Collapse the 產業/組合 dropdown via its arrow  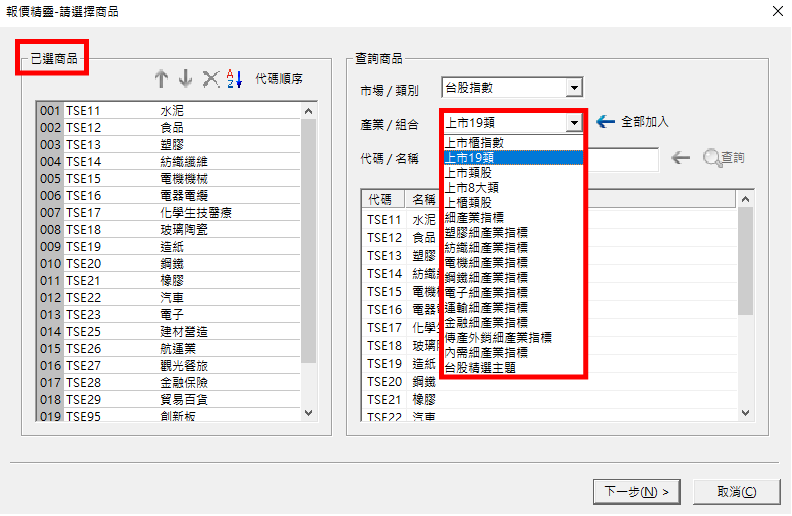(x=573, y=123)
